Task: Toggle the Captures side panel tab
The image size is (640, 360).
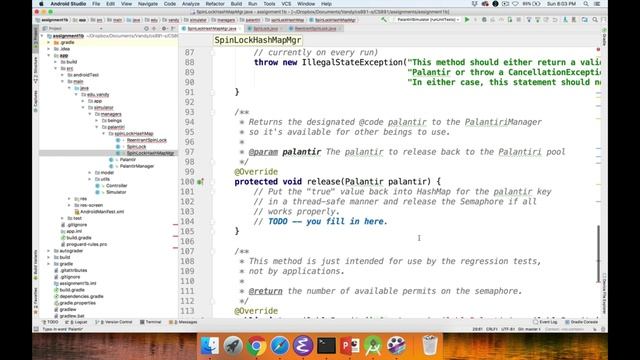Action: pyautogui.click(x=36, y=101)
